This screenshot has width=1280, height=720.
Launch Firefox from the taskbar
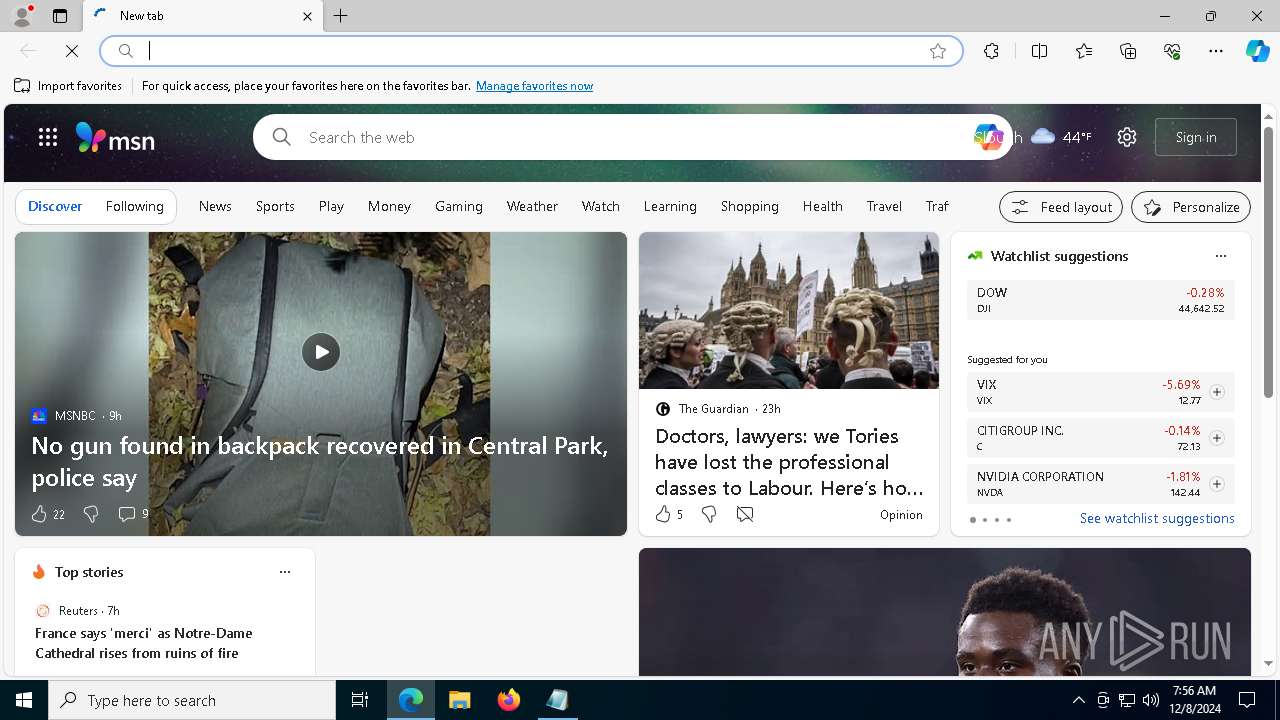pos(509,700)
